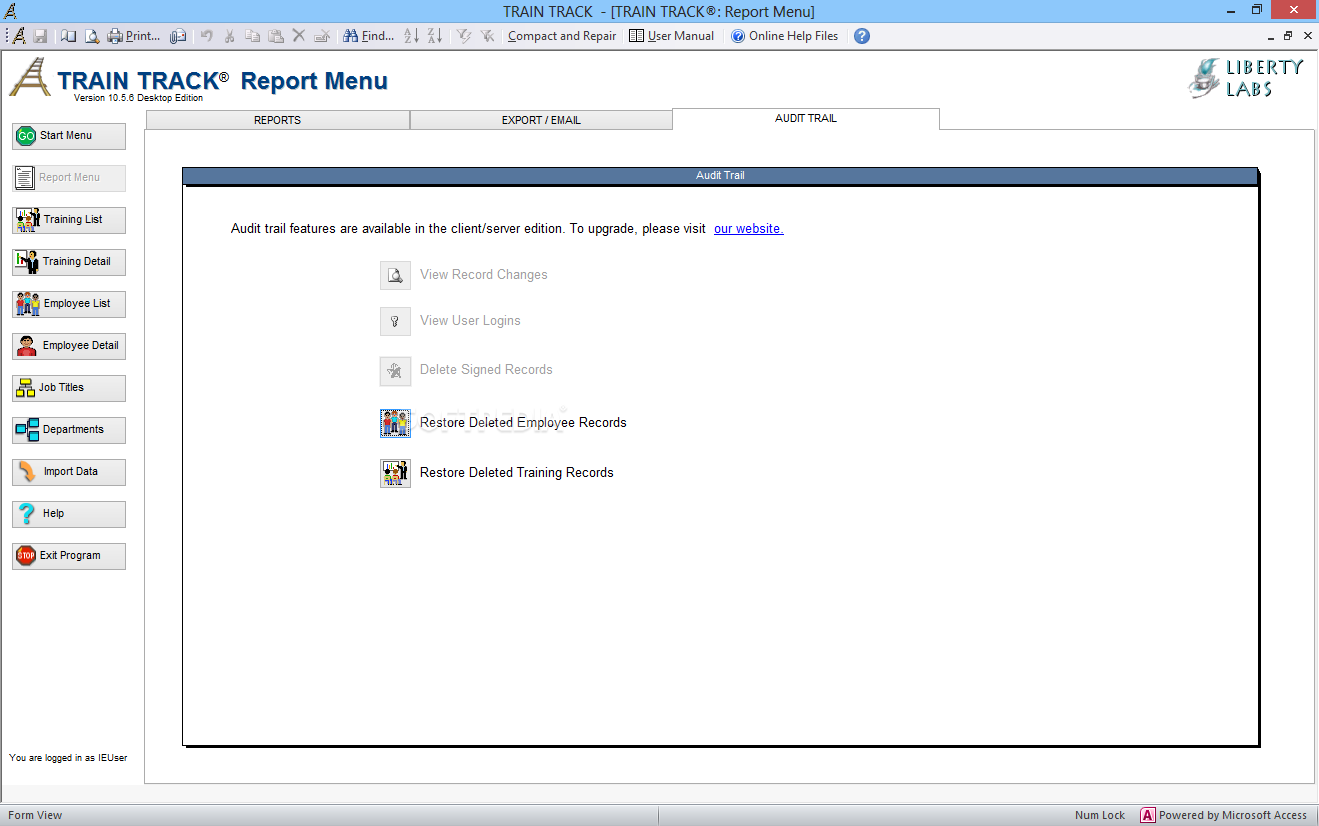Open the Employee List
The image size is (1319, 826).
[x=69, y=304]
